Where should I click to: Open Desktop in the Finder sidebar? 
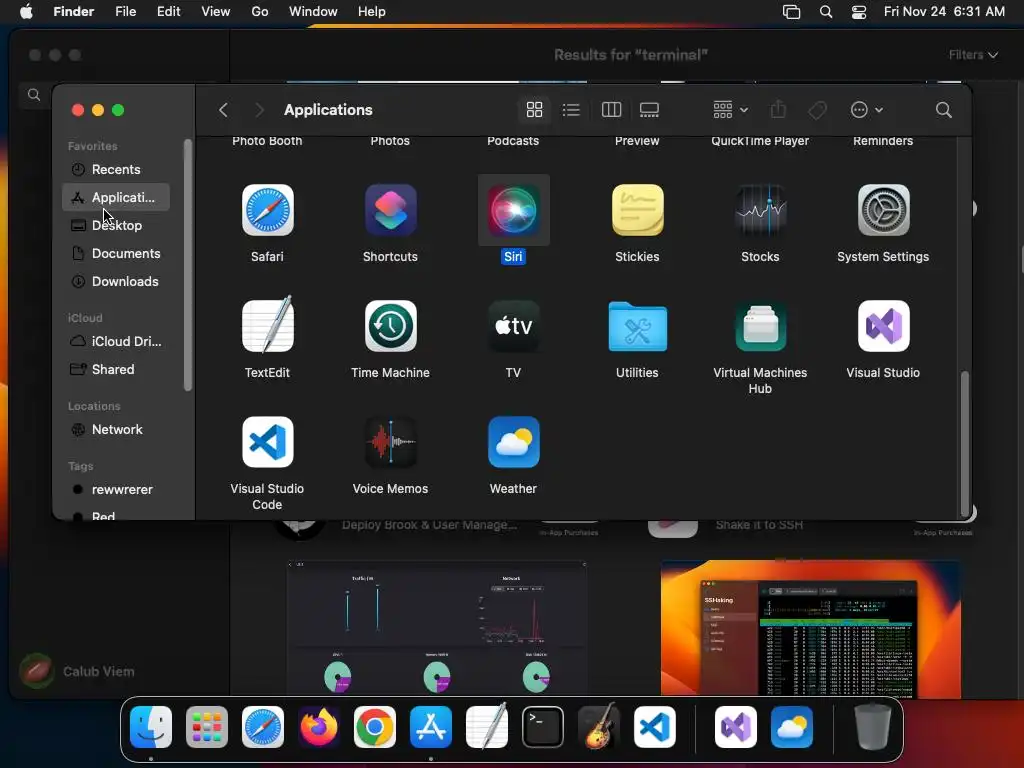pyautogui.click(x=116, y=225)
